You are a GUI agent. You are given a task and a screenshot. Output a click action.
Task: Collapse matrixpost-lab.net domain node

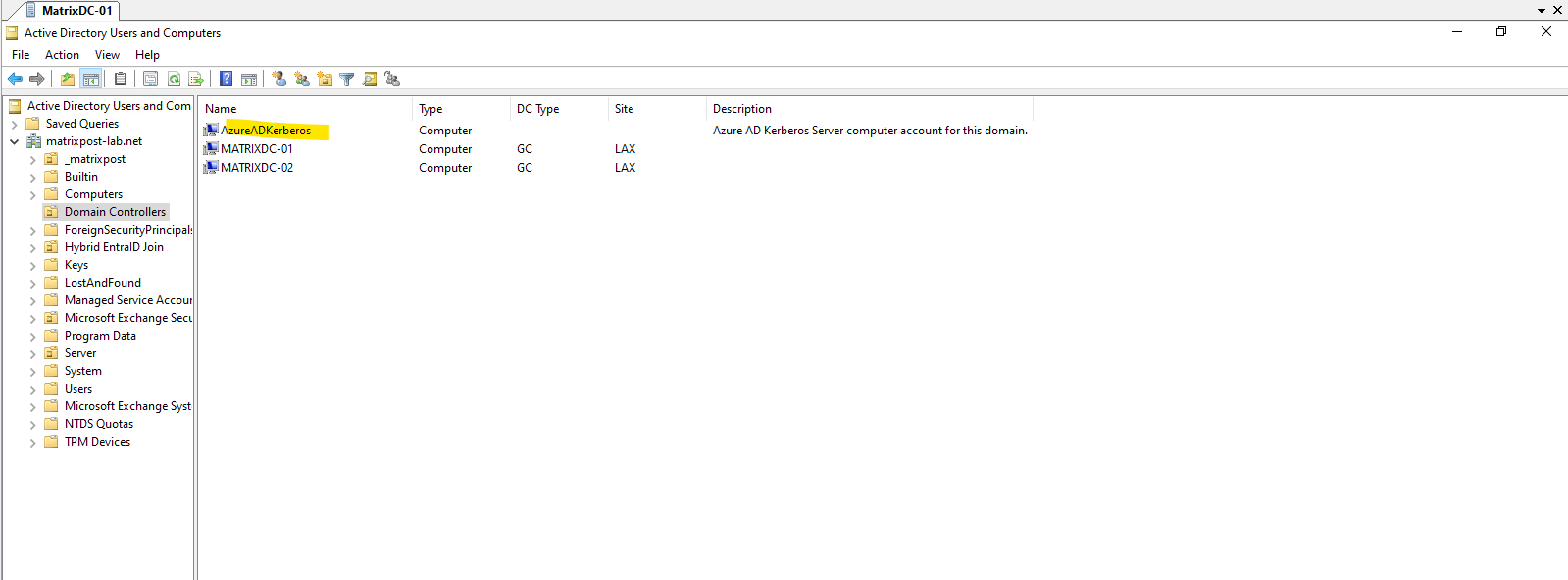(15, 142)
